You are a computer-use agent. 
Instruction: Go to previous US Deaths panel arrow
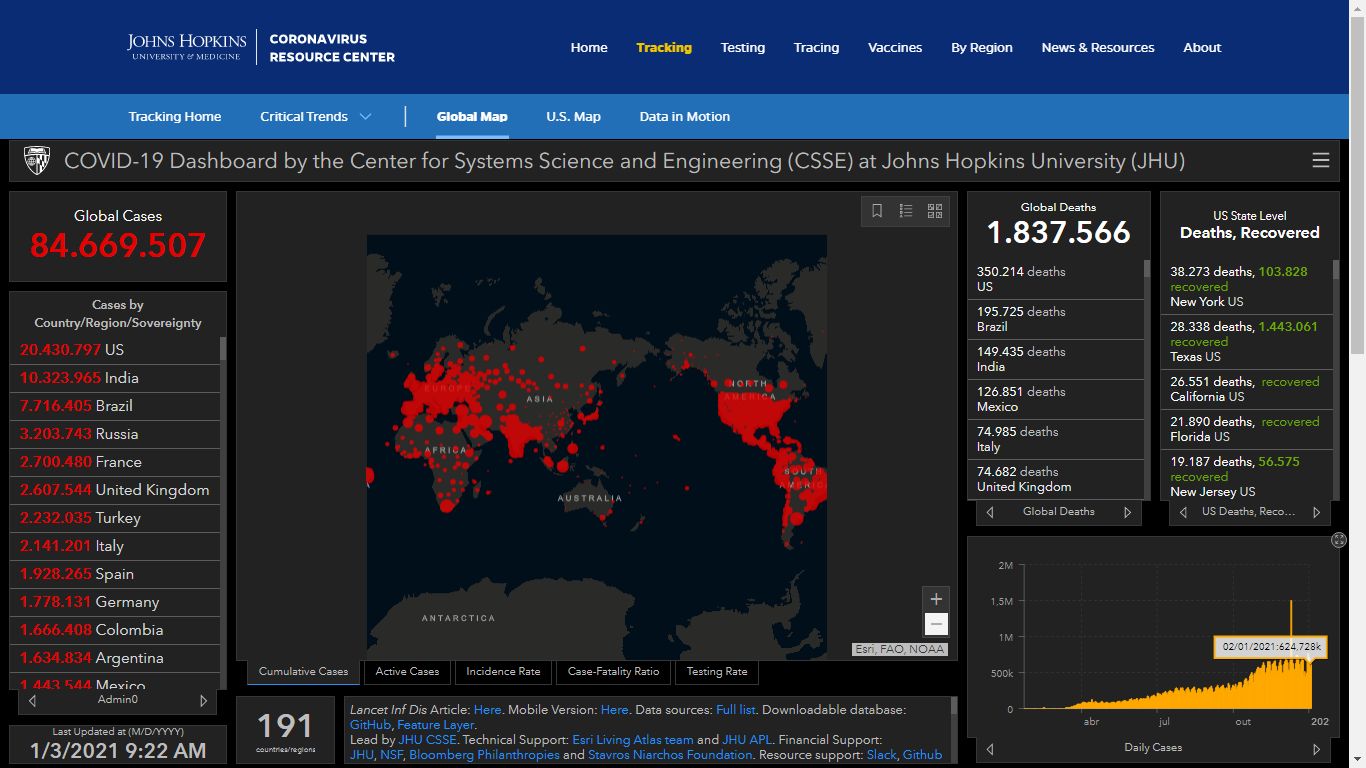click(x=1183, y=512)
